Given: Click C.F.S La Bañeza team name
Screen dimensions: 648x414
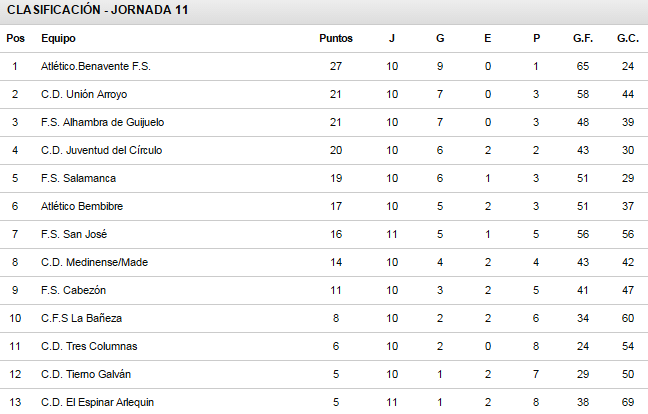Looking at the screenshot, I should 81,318.
